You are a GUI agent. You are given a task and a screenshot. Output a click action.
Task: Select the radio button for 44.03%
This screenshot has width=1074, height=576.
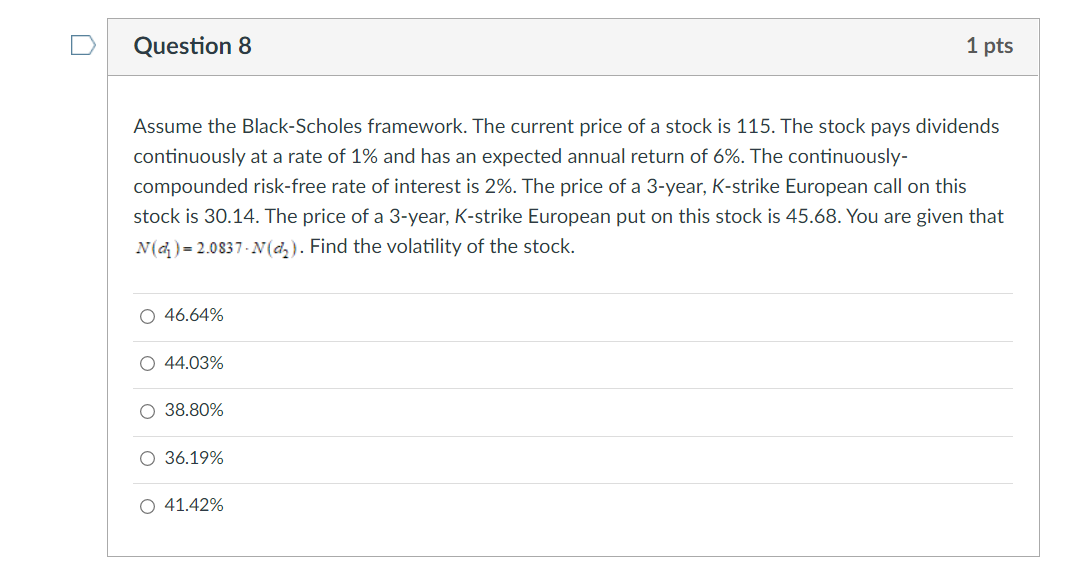click(146, 363)
